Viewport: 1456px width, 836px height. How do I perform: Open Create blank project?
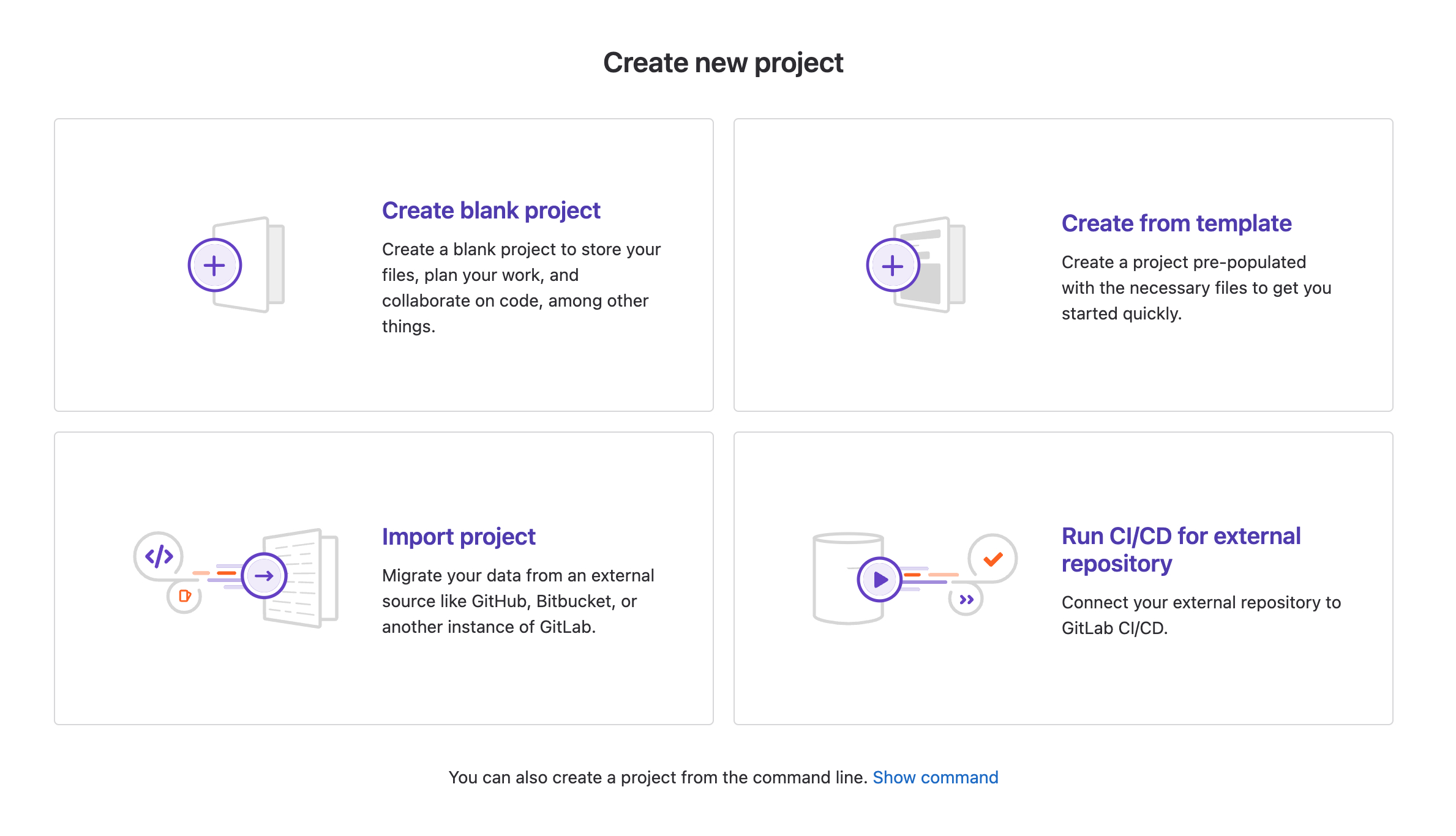click(x=491, y=210)
